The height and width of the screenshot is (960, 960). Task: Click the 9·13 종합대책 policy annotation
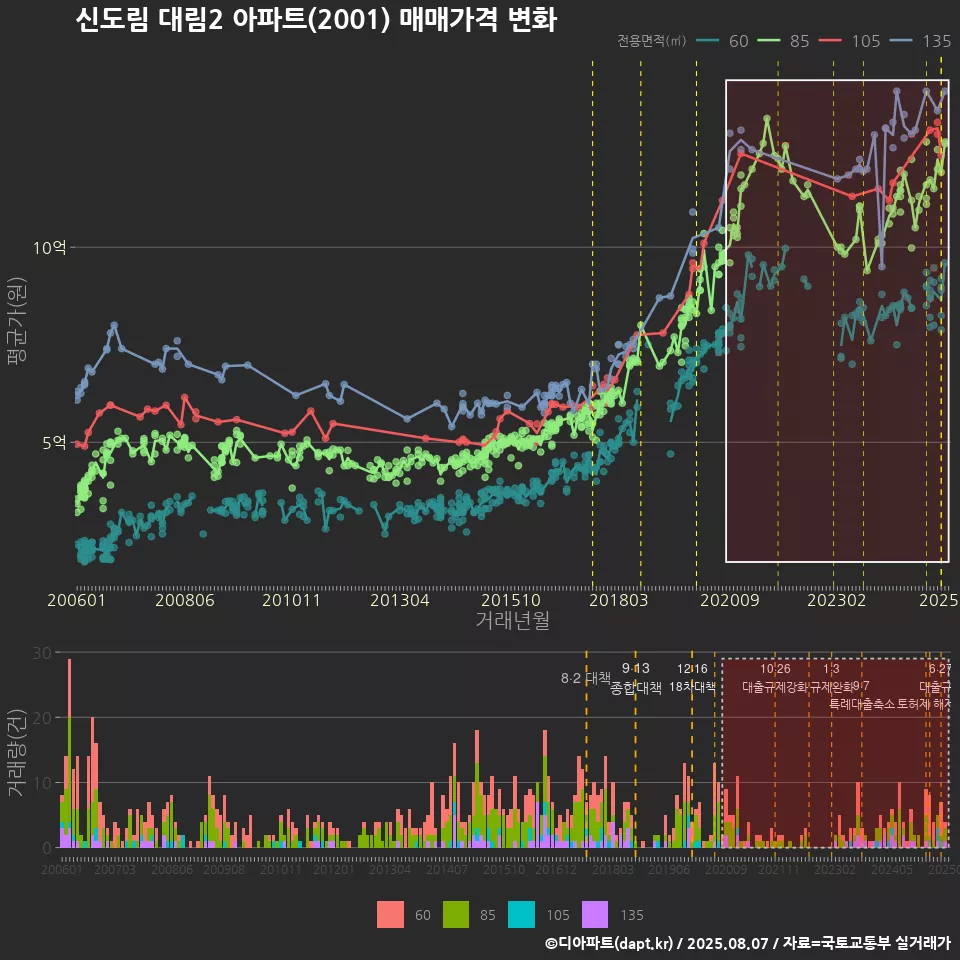[636, 678]
